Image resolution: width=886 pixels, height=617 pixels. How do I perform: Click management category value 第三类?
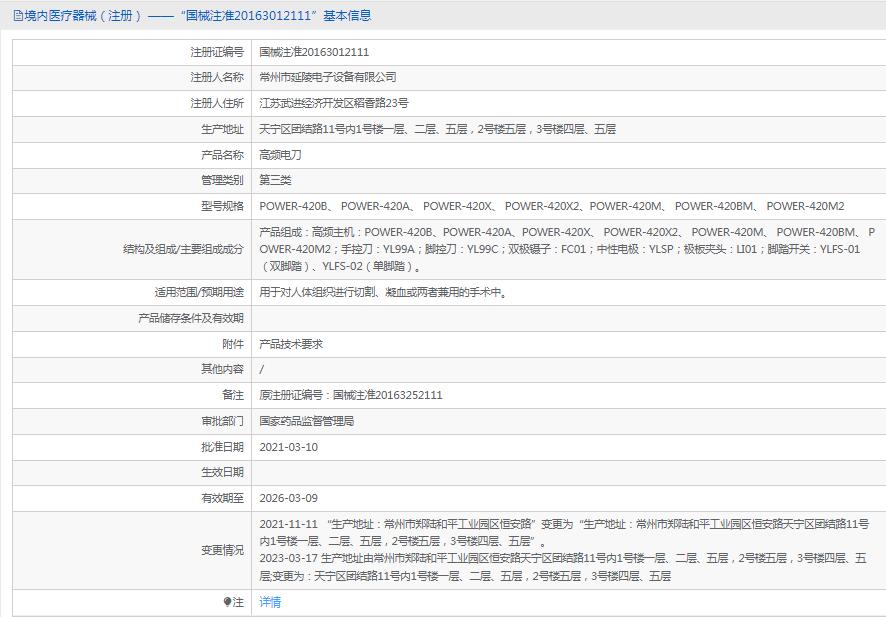[x=275, y=180]
